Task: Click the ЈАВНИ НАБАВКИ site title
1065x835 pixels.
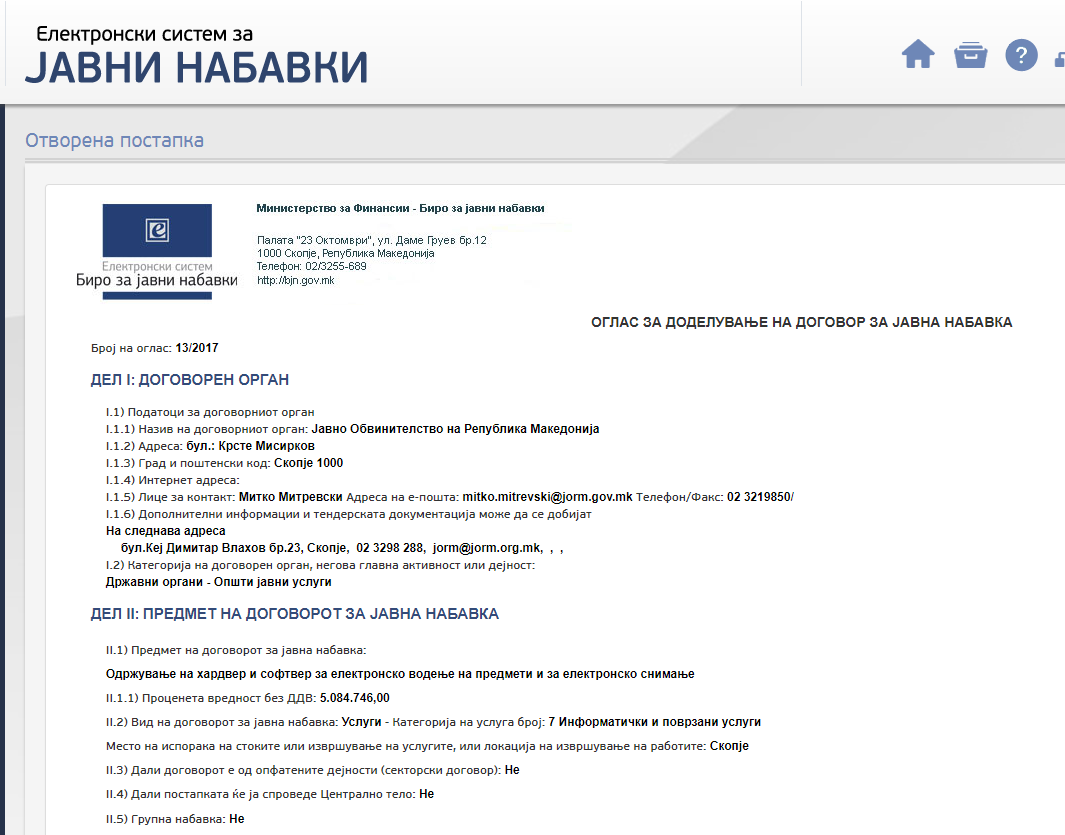Action: [x=197, y=66]
